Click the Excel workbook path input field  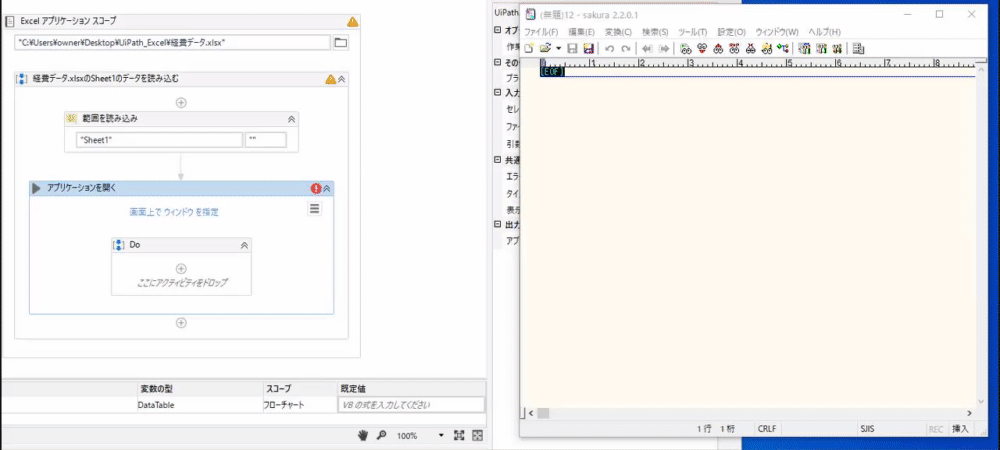click(172, 43)
